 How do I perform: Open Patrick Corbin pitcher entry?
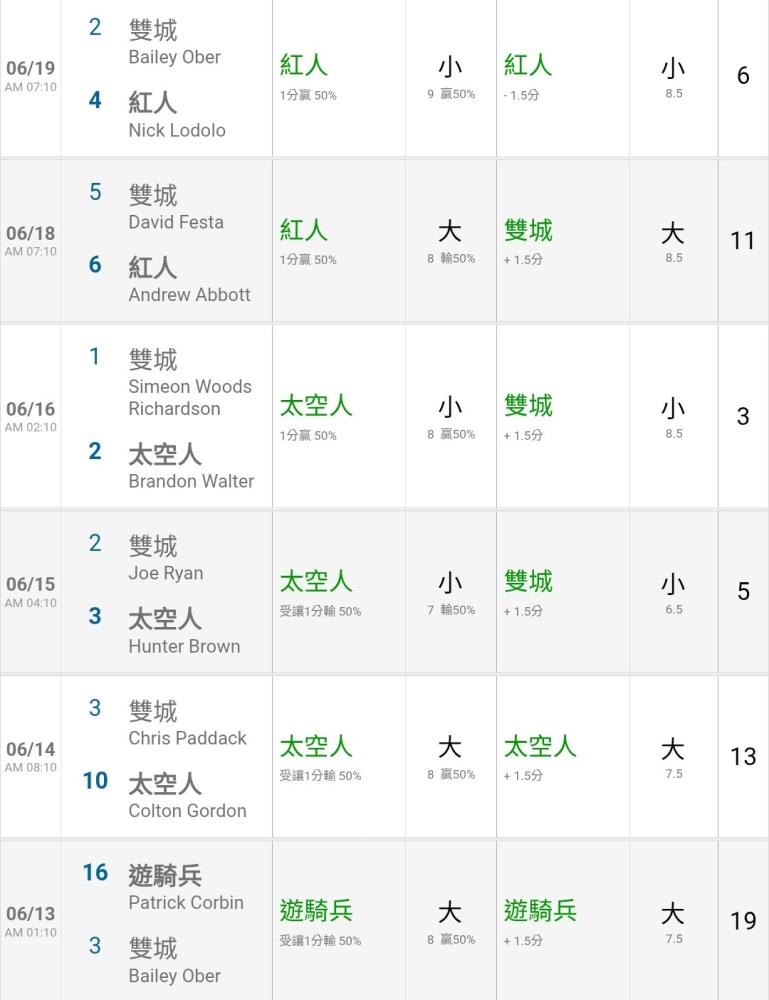(x=186, y=902)
